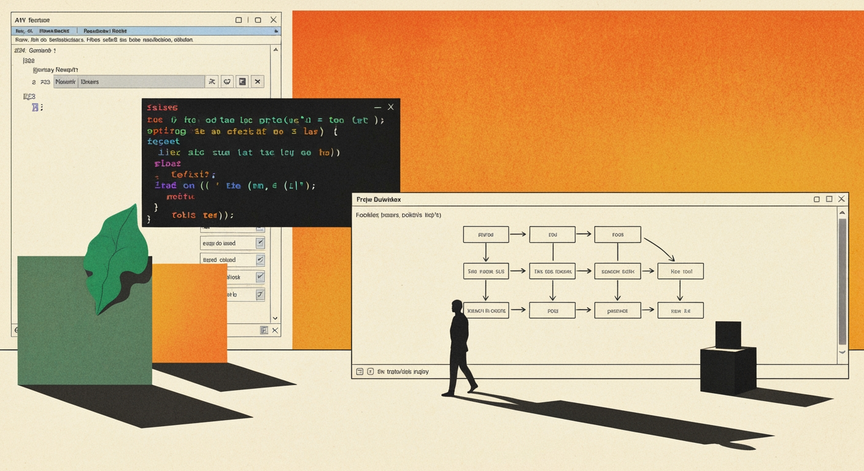Click the flowchart window's scrollbar up arrow
864x471 pixels.
click(x=842, y=212)
